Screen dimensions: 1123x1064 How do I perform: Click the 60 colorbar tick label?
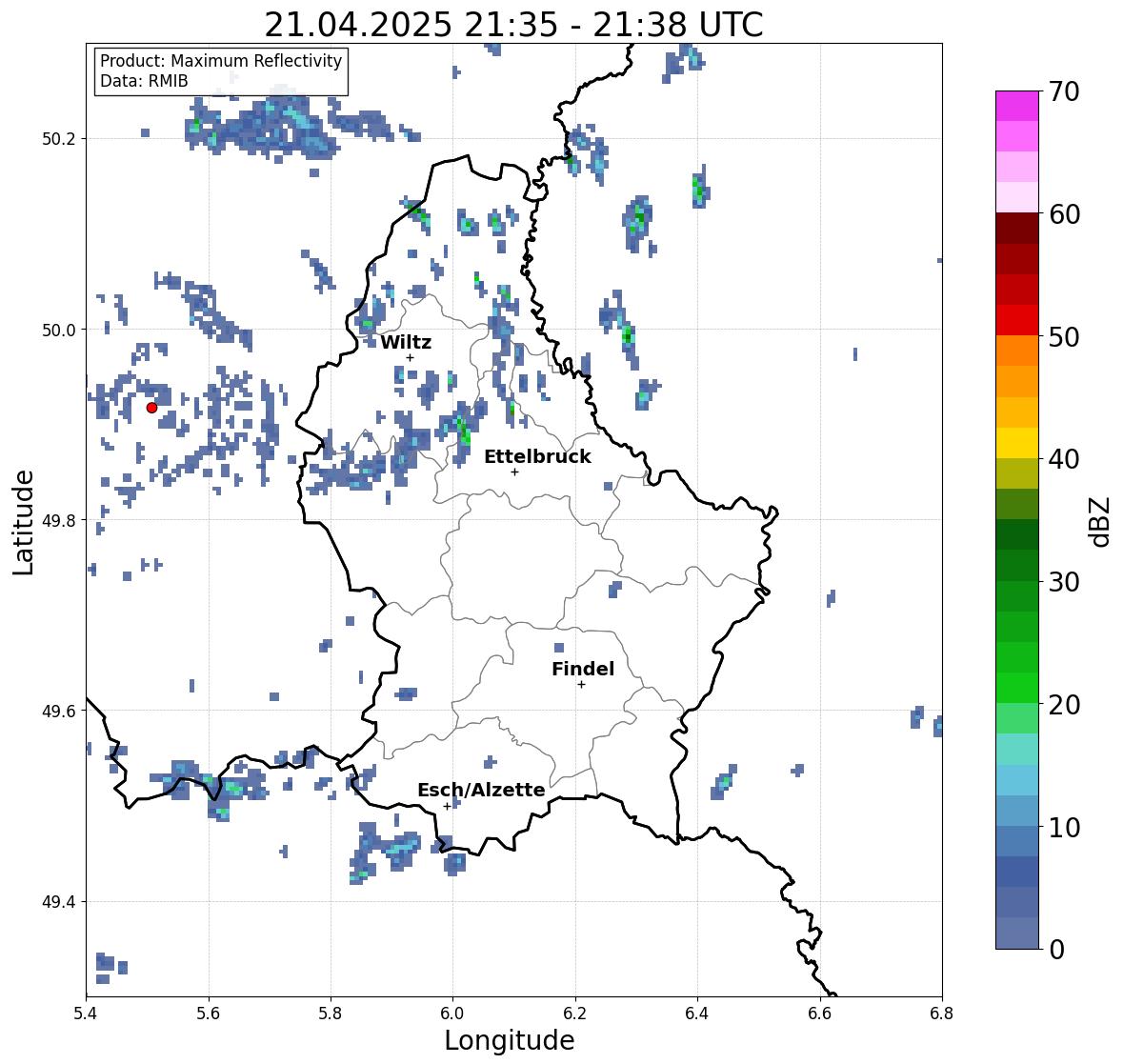1064,214
